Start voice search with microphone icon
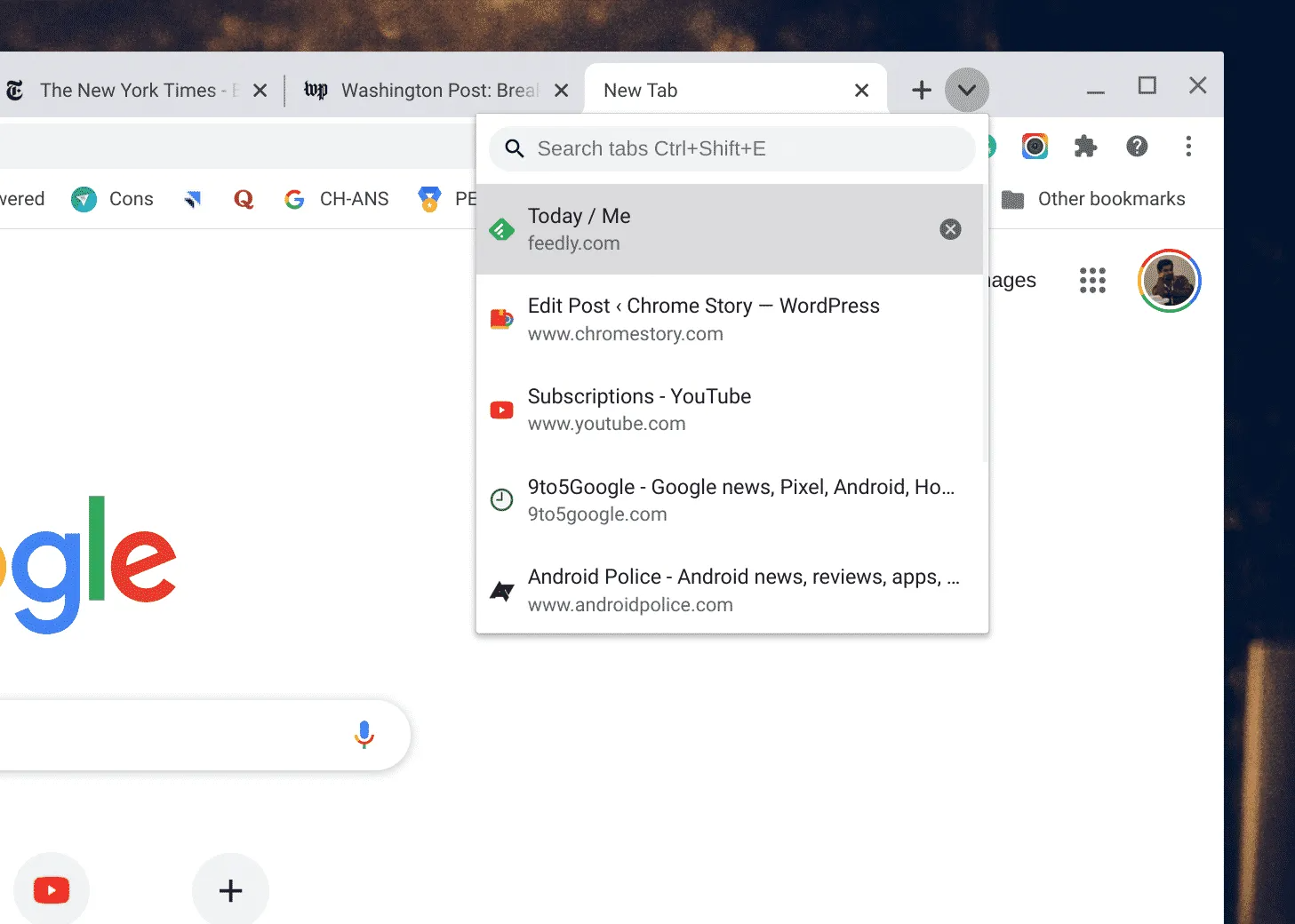 [364, 734]
